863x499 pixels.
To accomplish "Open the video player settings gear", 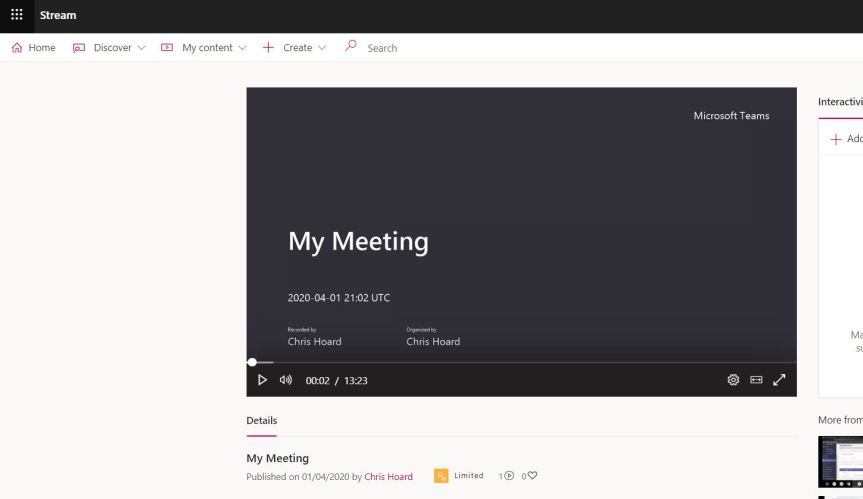I will [x=733, y=380].
